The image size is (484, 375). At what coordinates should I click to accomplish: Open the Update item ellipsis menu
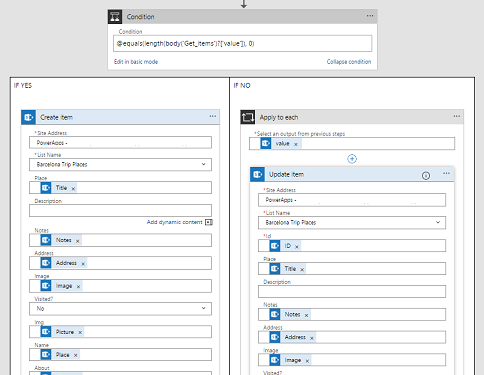pos(446,174)
